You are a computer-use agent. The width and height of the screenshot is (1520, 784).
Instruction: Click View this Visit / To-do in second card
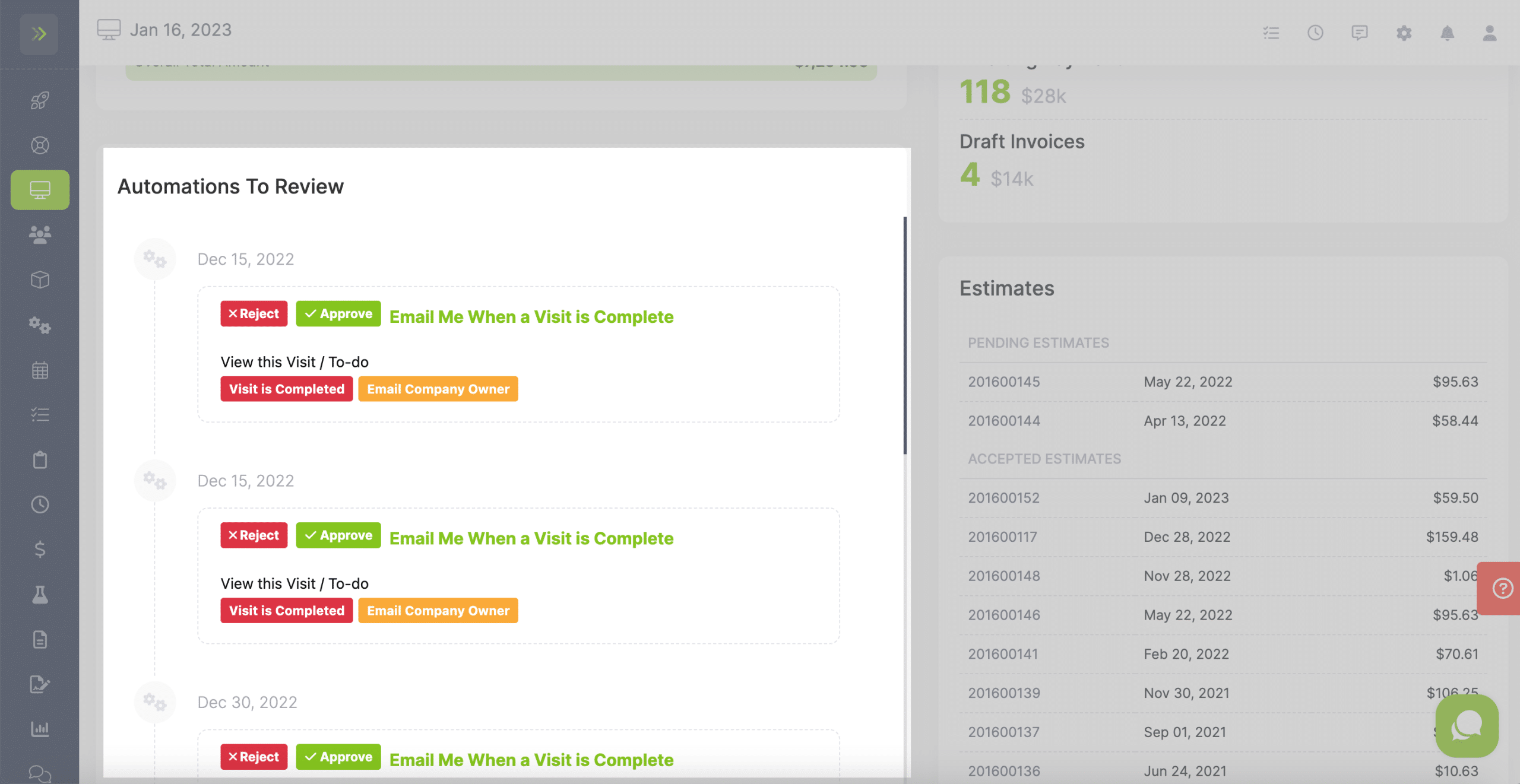(x=294, y=583)
